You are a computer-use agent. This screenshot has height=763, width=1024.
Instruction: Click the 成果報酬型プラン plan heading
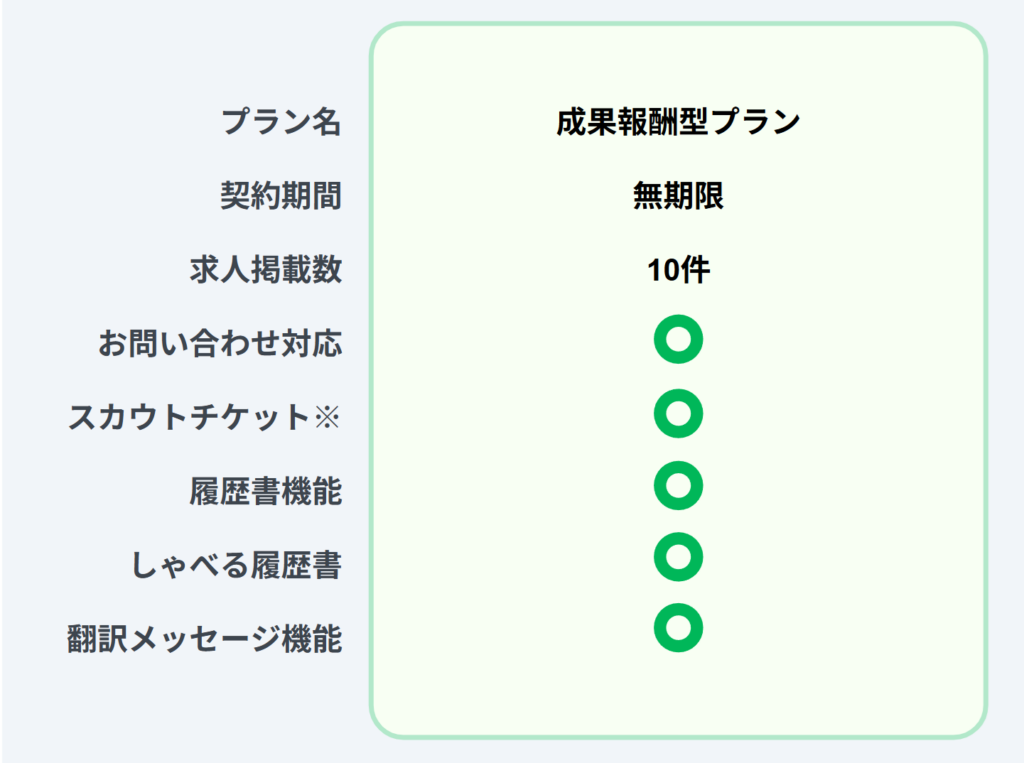[x=678, y=122]
